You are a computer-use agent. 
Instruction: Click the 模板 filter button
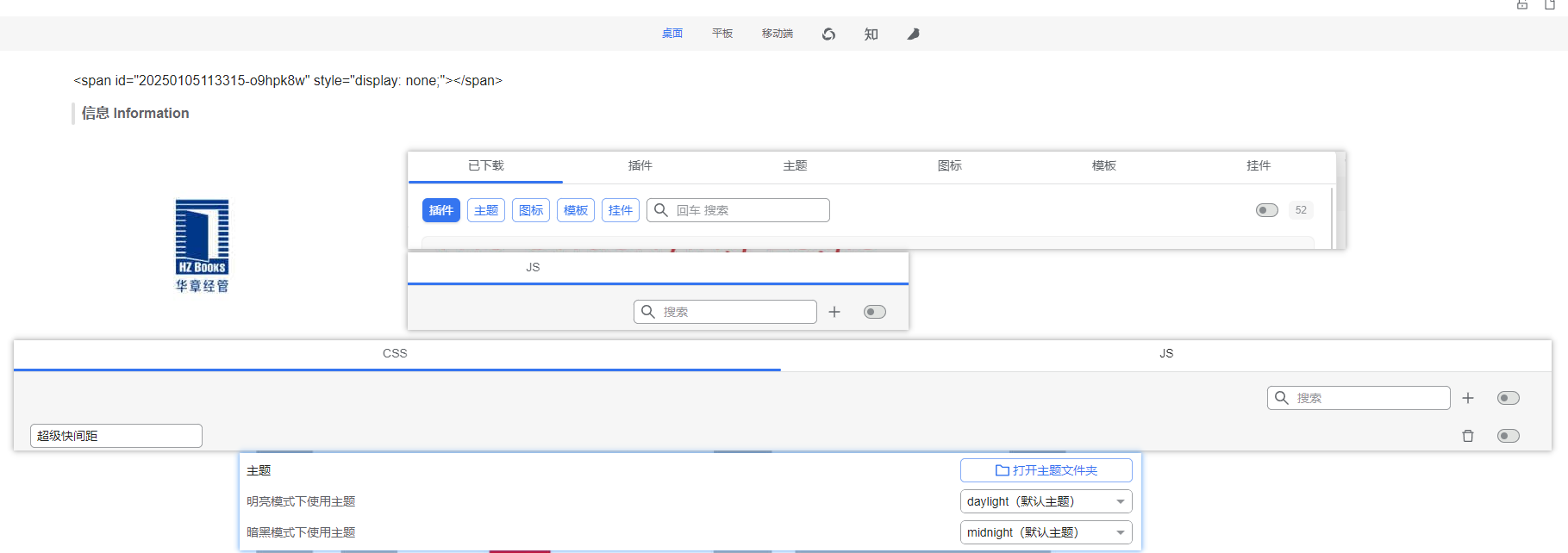pyautogui.click(x=576, y=210)
